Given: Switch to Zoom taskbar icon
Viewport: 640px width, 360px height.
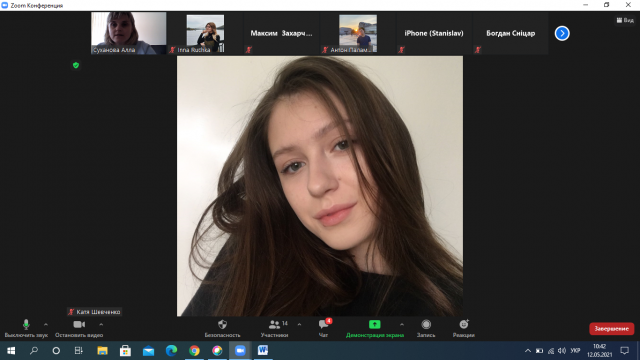Looking at the screenshot, I should (x=240, y=351).
